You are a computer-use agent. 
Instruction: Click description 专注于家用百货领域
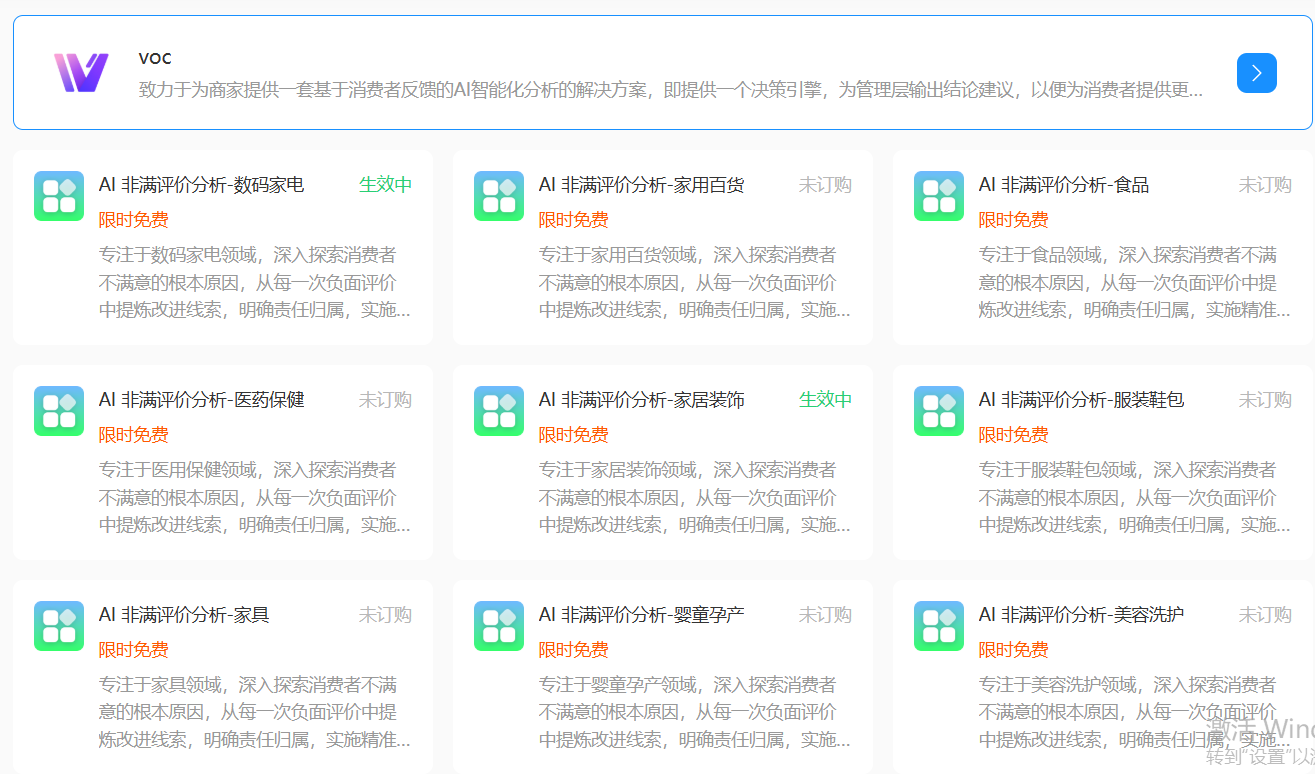pyautogui.click(x=695, y=282)
